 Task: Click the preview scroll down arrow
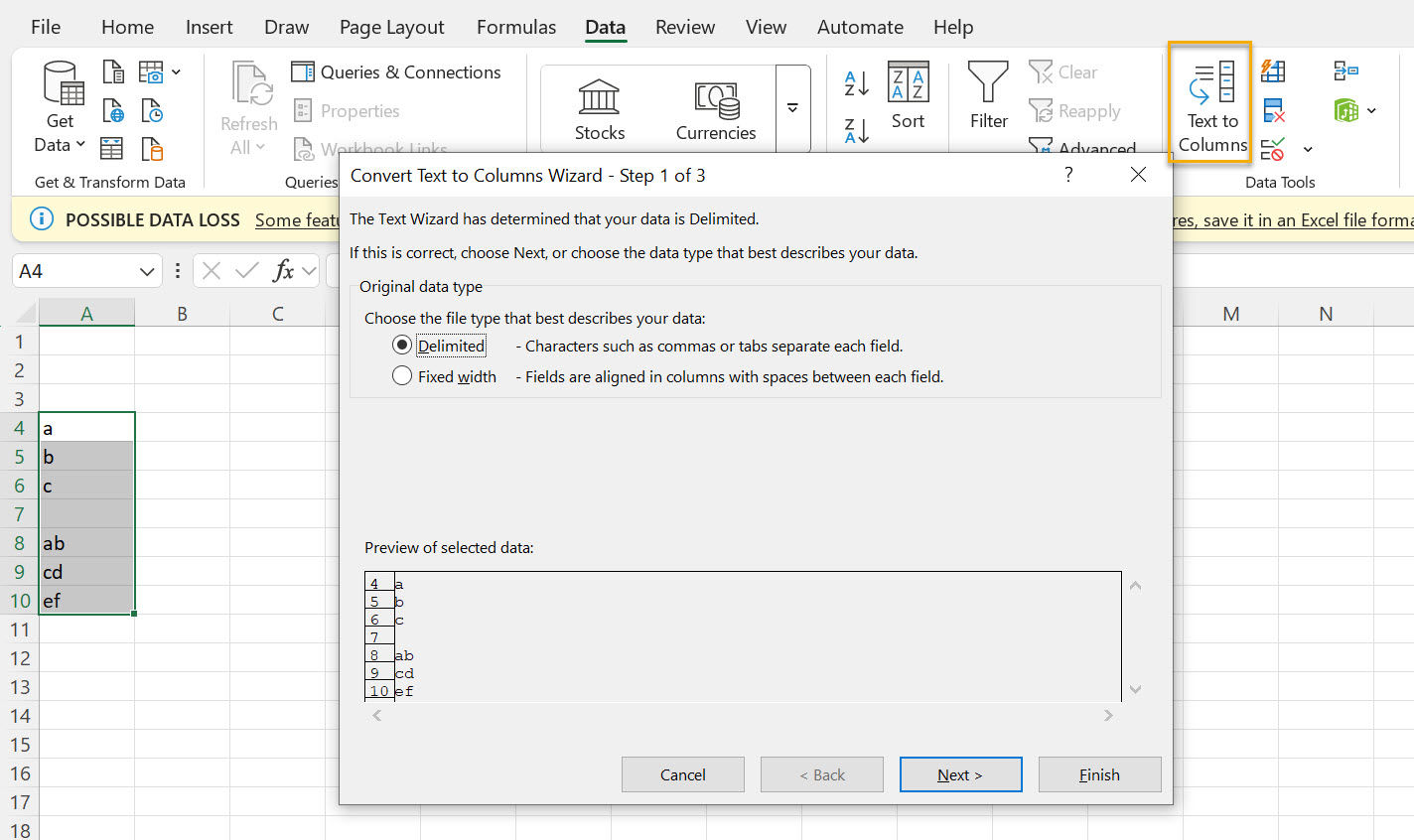coord(1135,689)
